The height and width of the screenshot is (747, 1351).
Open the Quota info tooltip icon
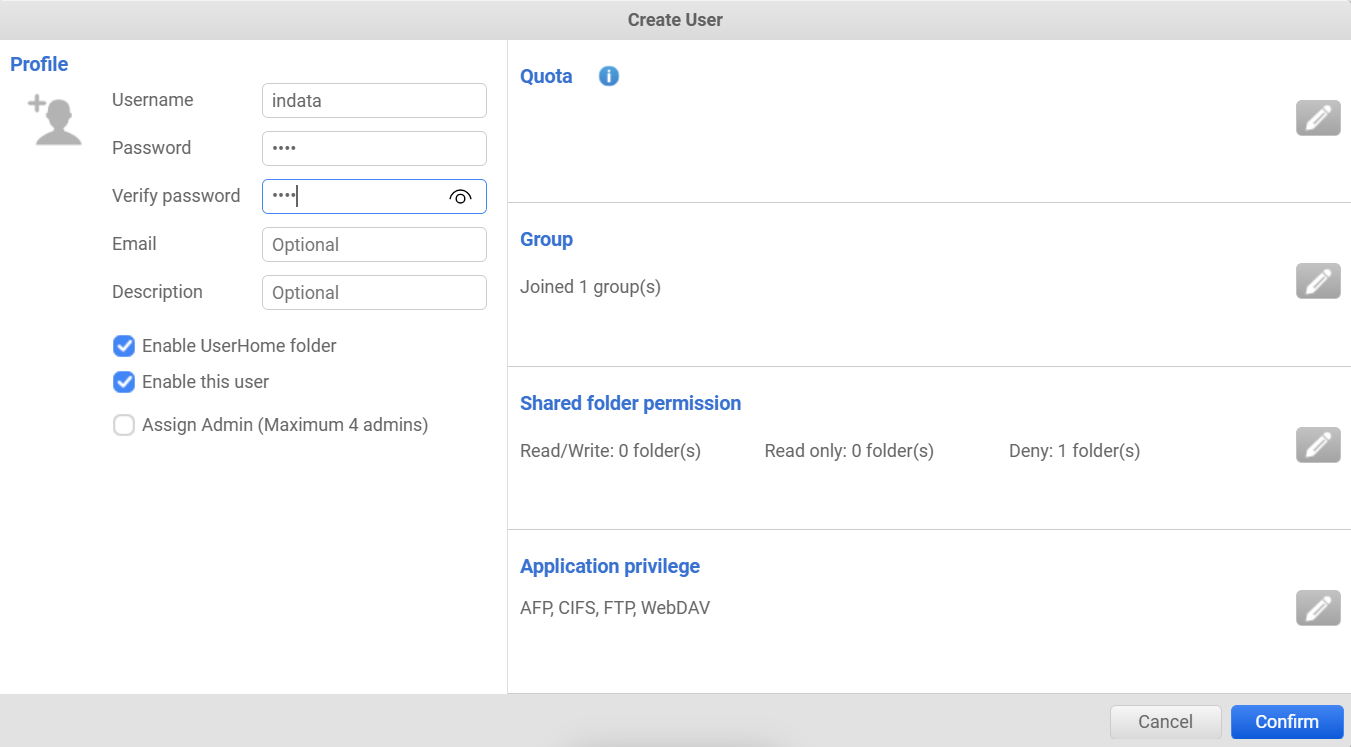click(609, 76)
